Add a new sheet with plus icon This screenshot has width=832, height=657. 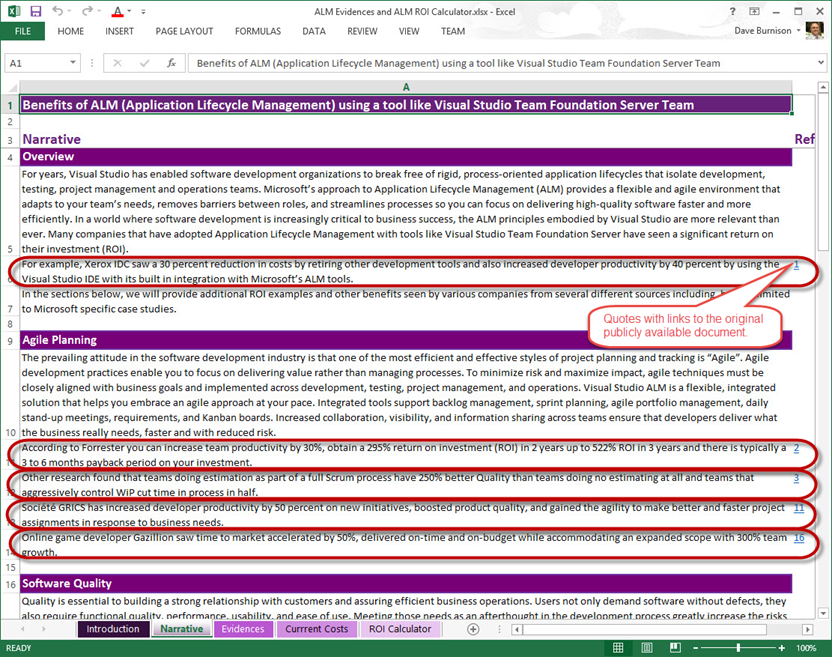click(x=473, y=629)
